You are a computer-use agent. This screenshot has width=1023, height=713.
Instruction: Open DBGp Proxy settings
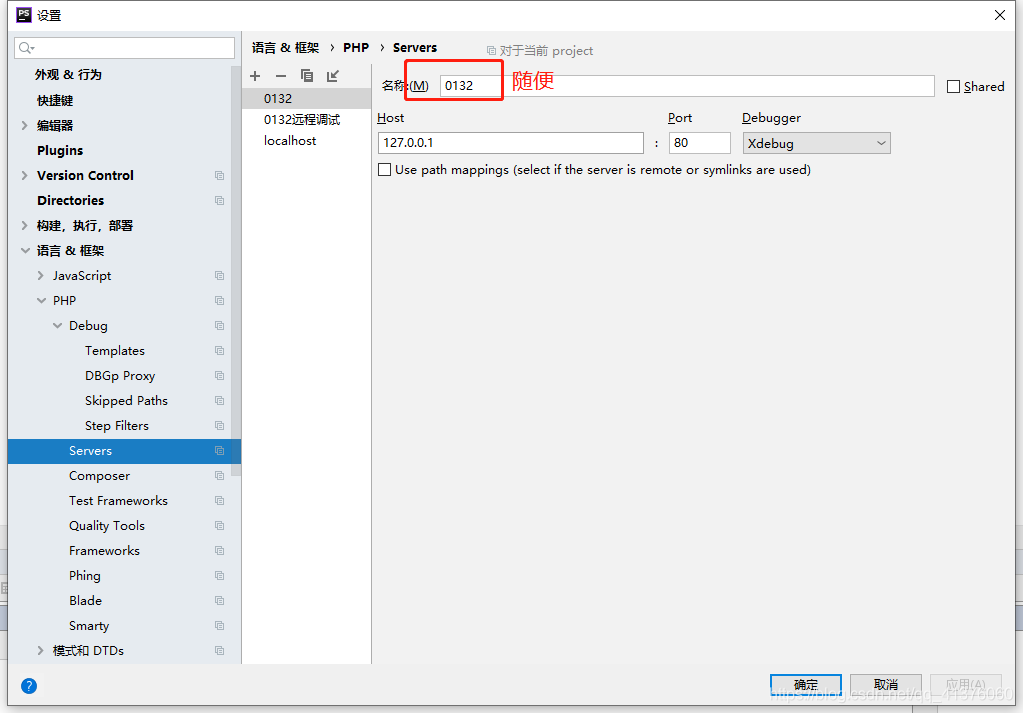pos(120,376)
